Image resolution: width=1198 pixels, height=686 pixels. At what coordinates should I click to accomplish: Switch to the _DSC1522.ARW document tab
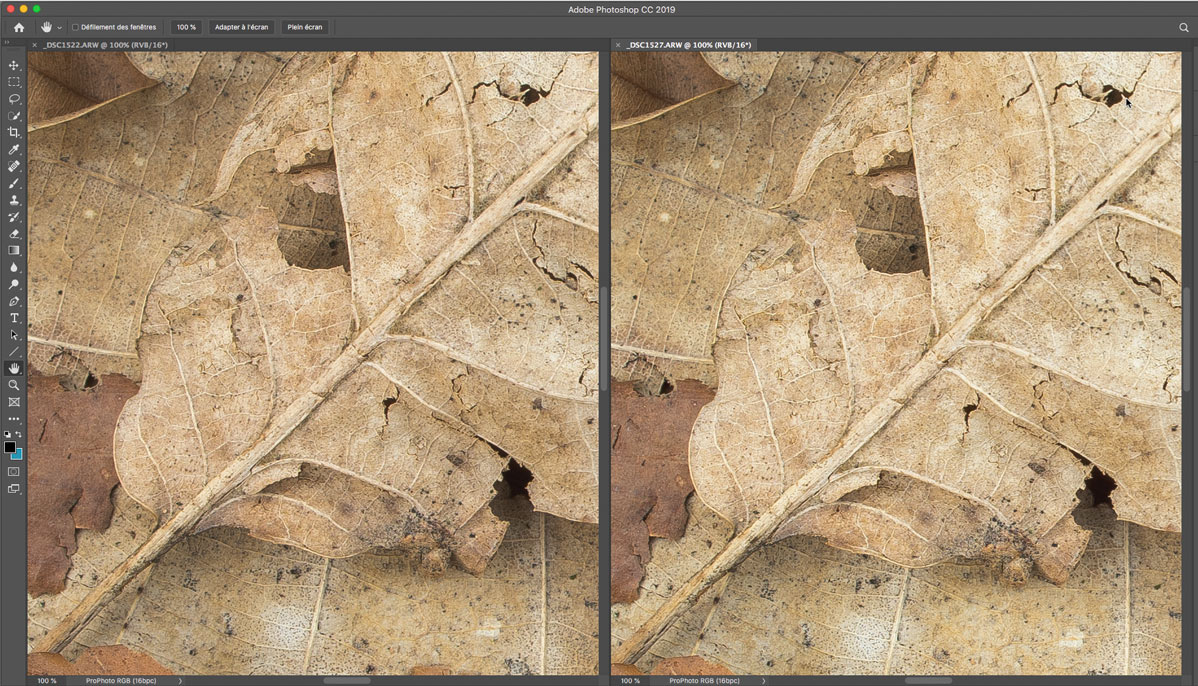pos(104,45)
